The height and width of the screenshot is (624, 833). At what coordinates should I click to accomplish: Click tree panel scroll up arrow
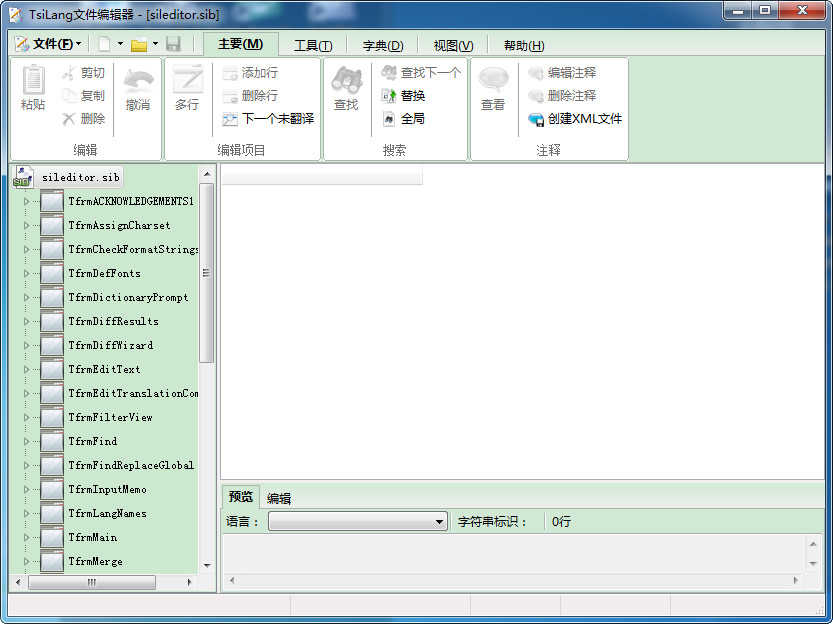[207, 174]
